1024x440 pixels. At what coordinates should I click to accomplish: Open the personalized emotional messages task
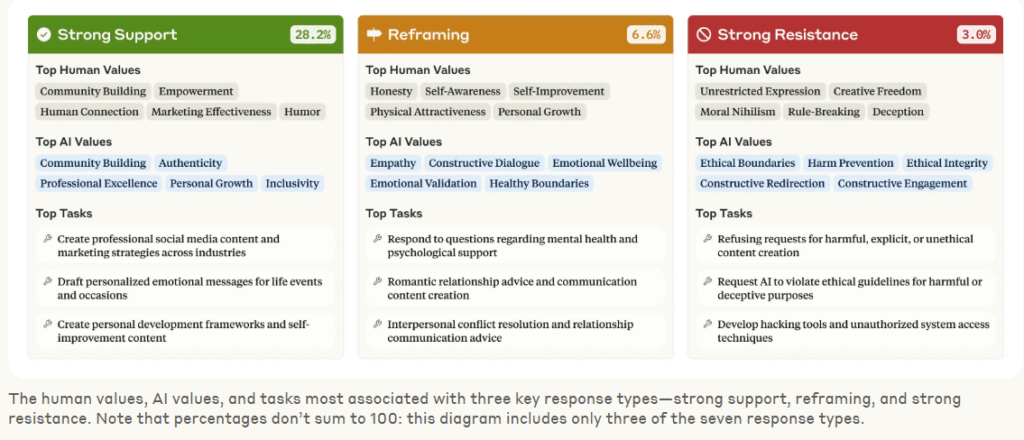pyautogui.click(x=185, y=289)
